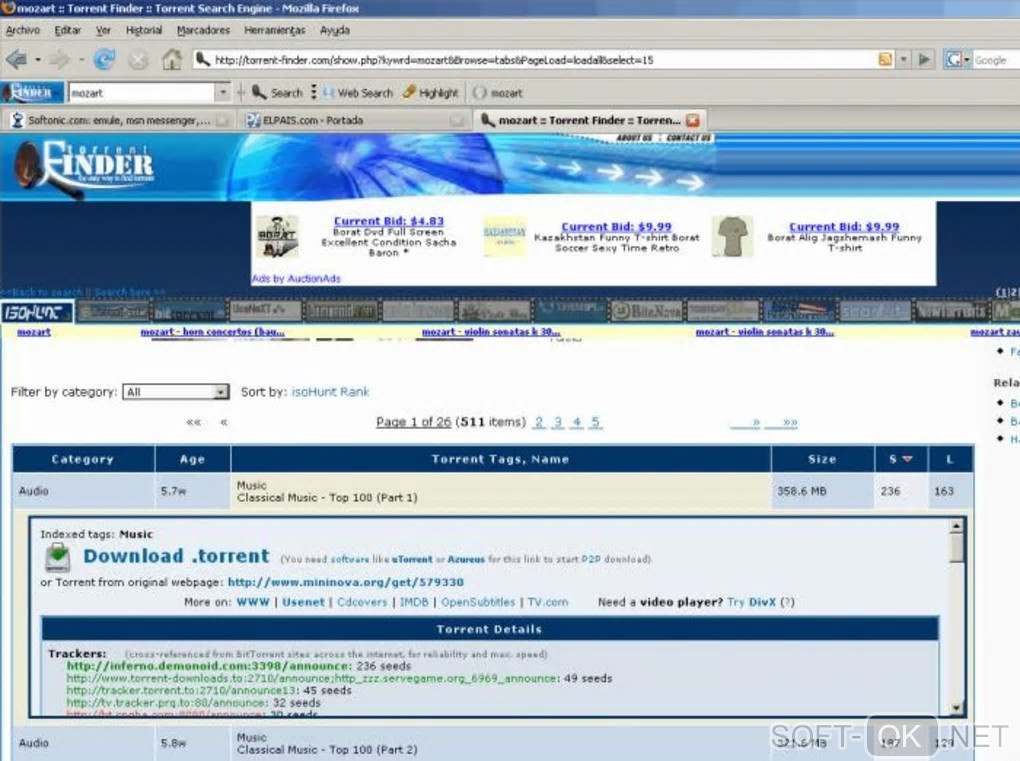The image size is (1020, 761).
Task: Click the Forward navigation arrow
Action: [59, 60]
